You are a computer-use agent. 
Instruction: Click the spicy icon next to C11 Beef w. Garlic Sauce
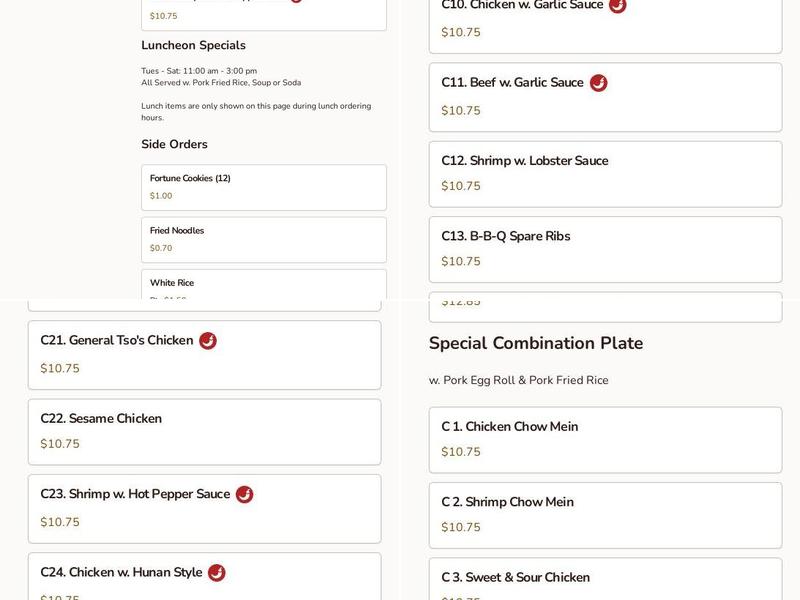pos(598,83)
